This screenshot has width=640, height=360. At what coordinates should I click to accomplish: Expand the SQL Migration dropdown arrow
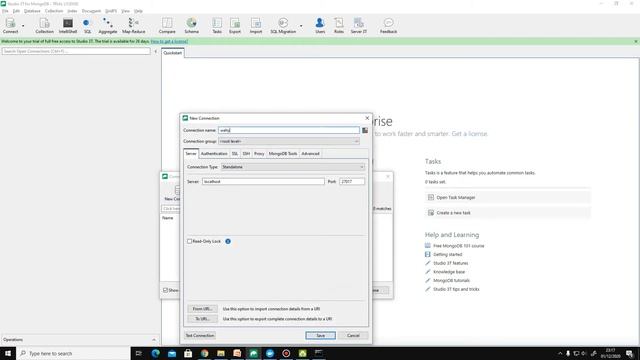(301, 26)
